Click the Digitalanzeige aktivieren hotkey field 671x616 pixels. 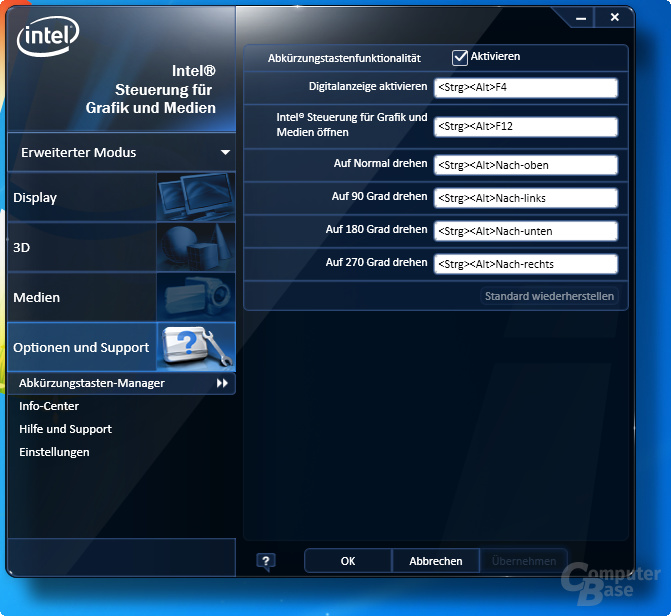[526, 88]
